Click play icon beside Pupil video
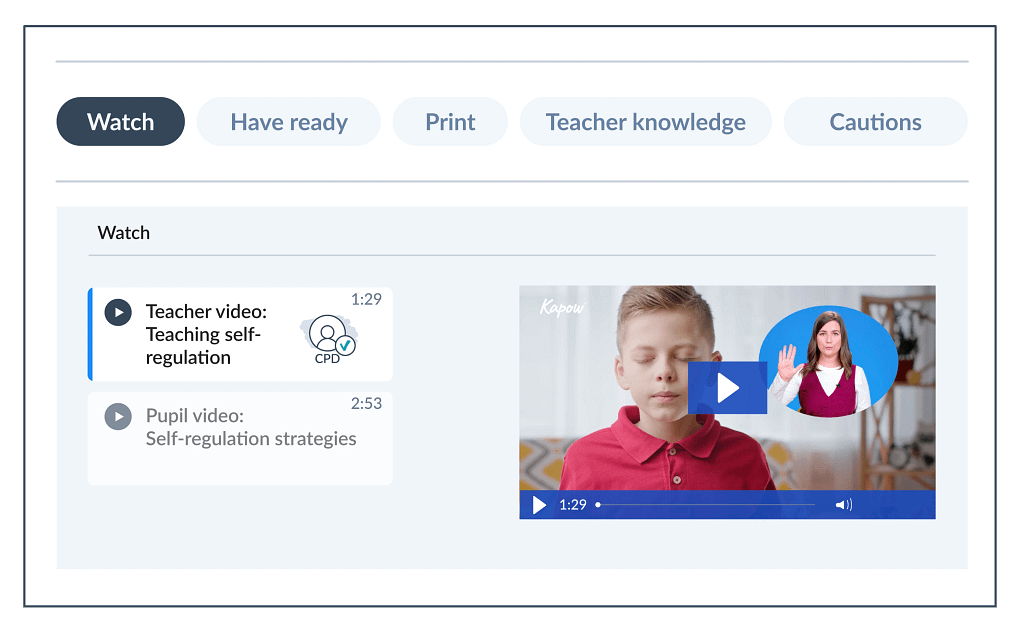The image size is (1024, 631). [118, 416]
